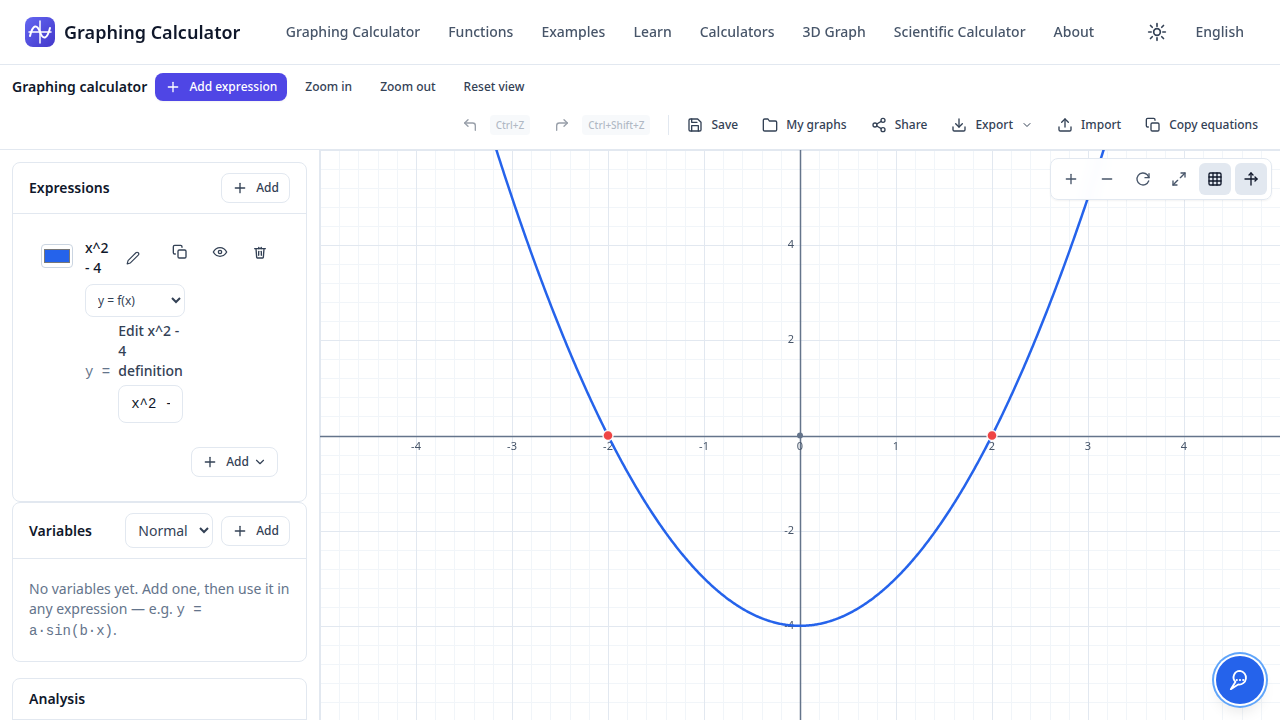The height and width of the screenshot is (720, 1280).
Task: Open the 3D Graph page
Action: 834,32
